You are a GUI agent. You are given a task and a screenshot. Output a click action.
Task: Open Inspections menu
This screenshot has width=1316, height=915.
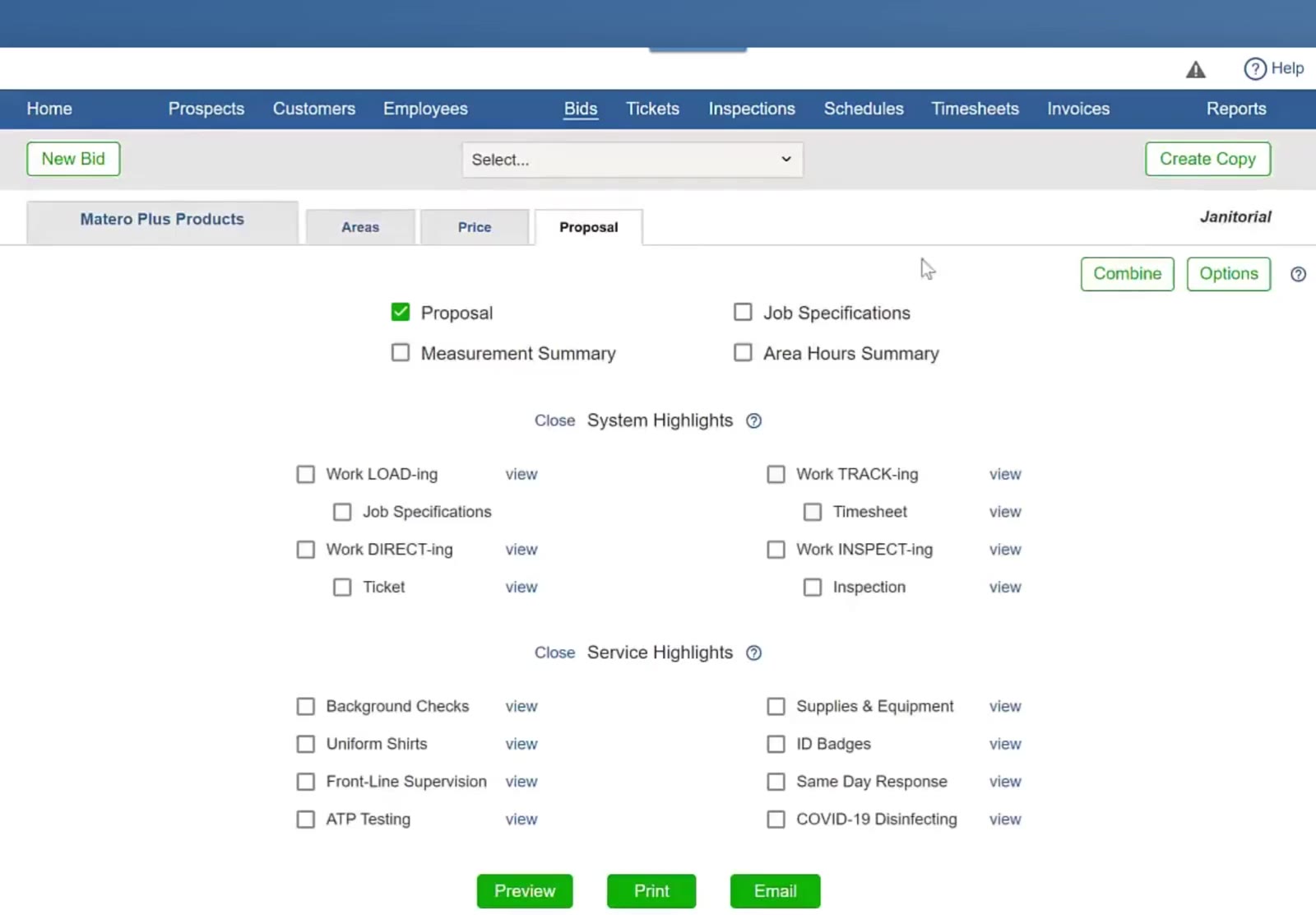752,109
